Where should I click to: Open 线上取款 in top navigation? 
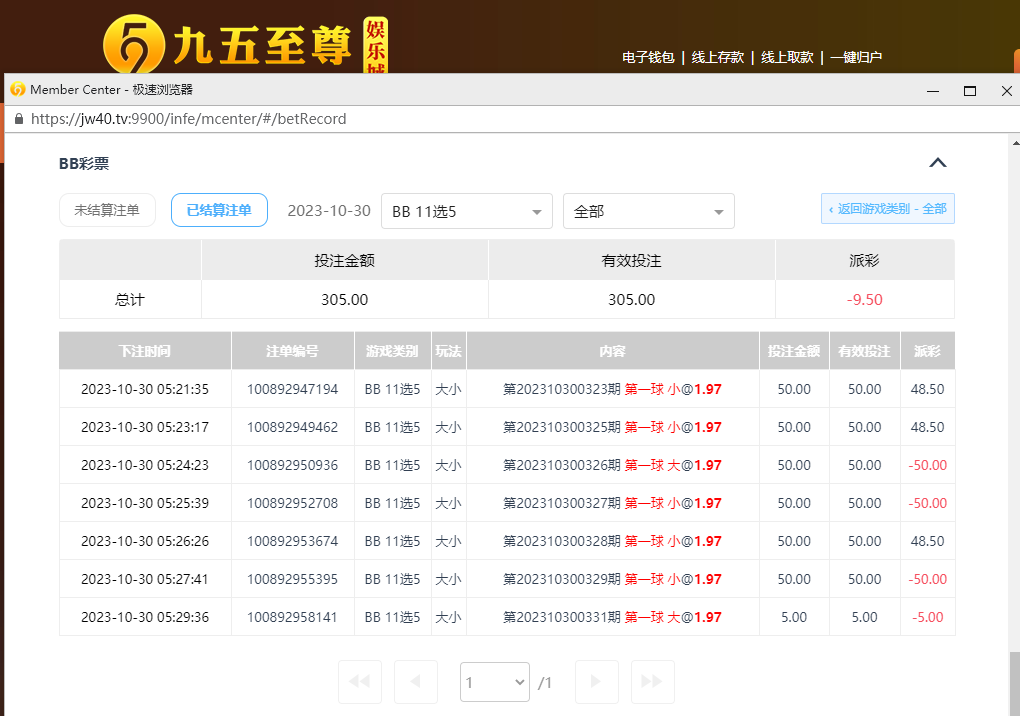(x=787, y=57)
